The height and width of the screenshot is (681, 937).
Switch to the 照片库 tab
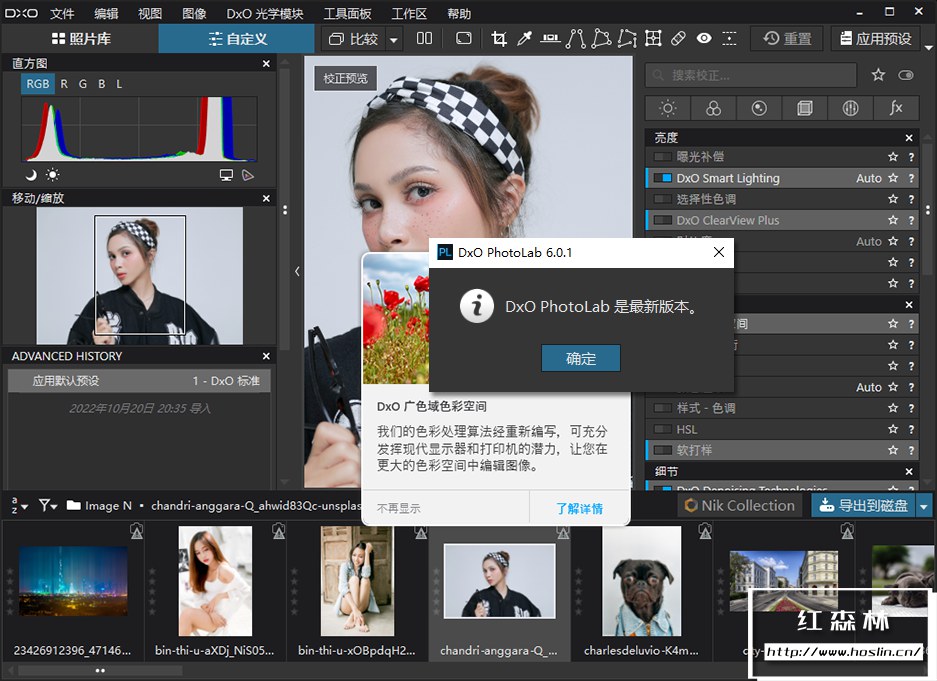pyautogui.click(x=79, y=39)
